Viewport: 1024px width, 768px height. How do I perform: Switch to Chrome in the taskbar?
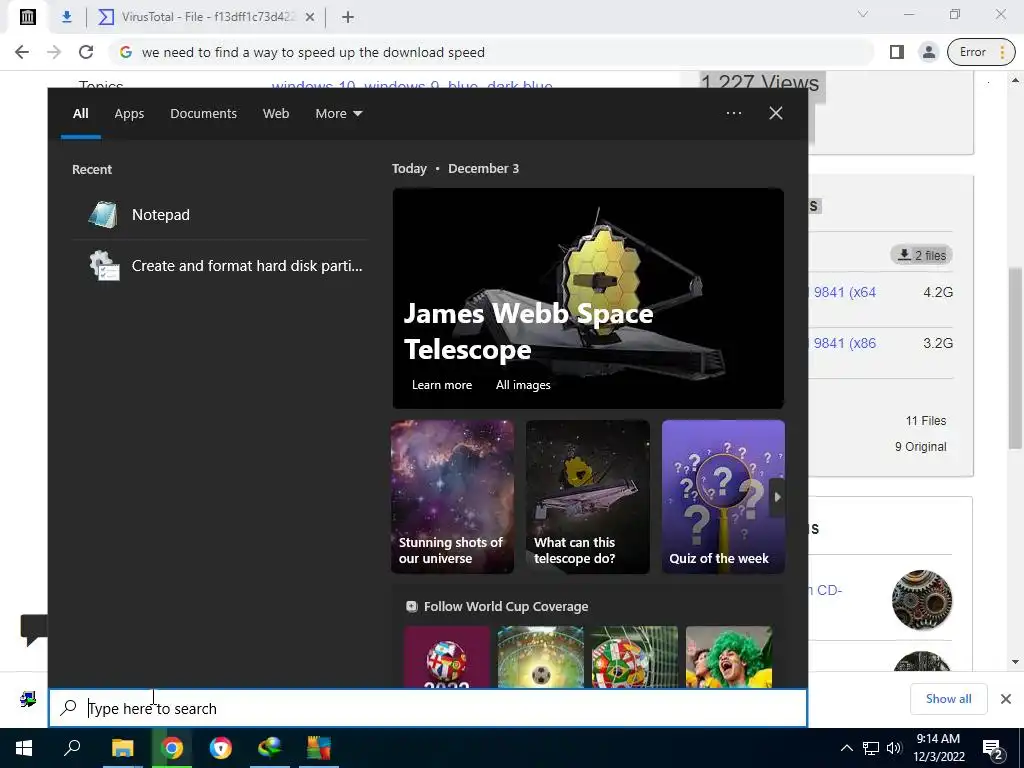pyautogui.click(x=172, y=748)
